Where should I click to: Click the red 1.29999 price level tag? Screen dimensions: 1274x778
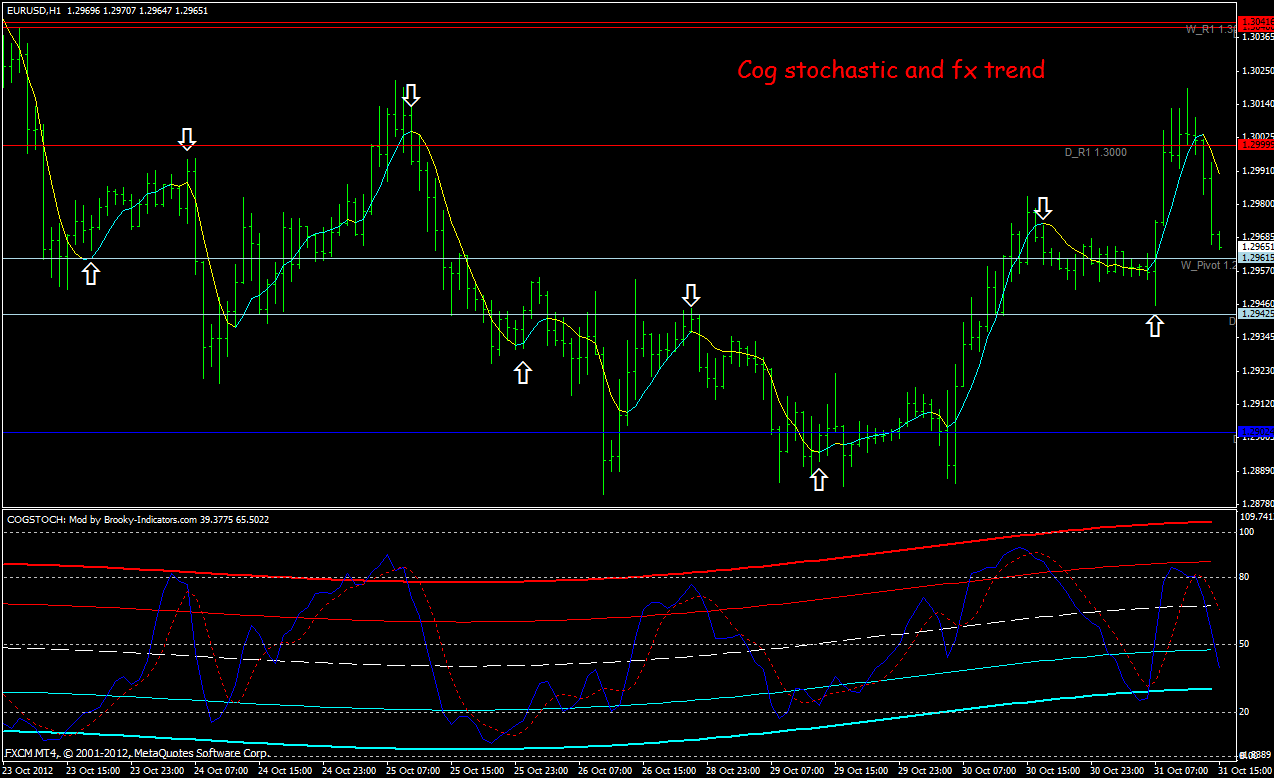(1256, 145)
